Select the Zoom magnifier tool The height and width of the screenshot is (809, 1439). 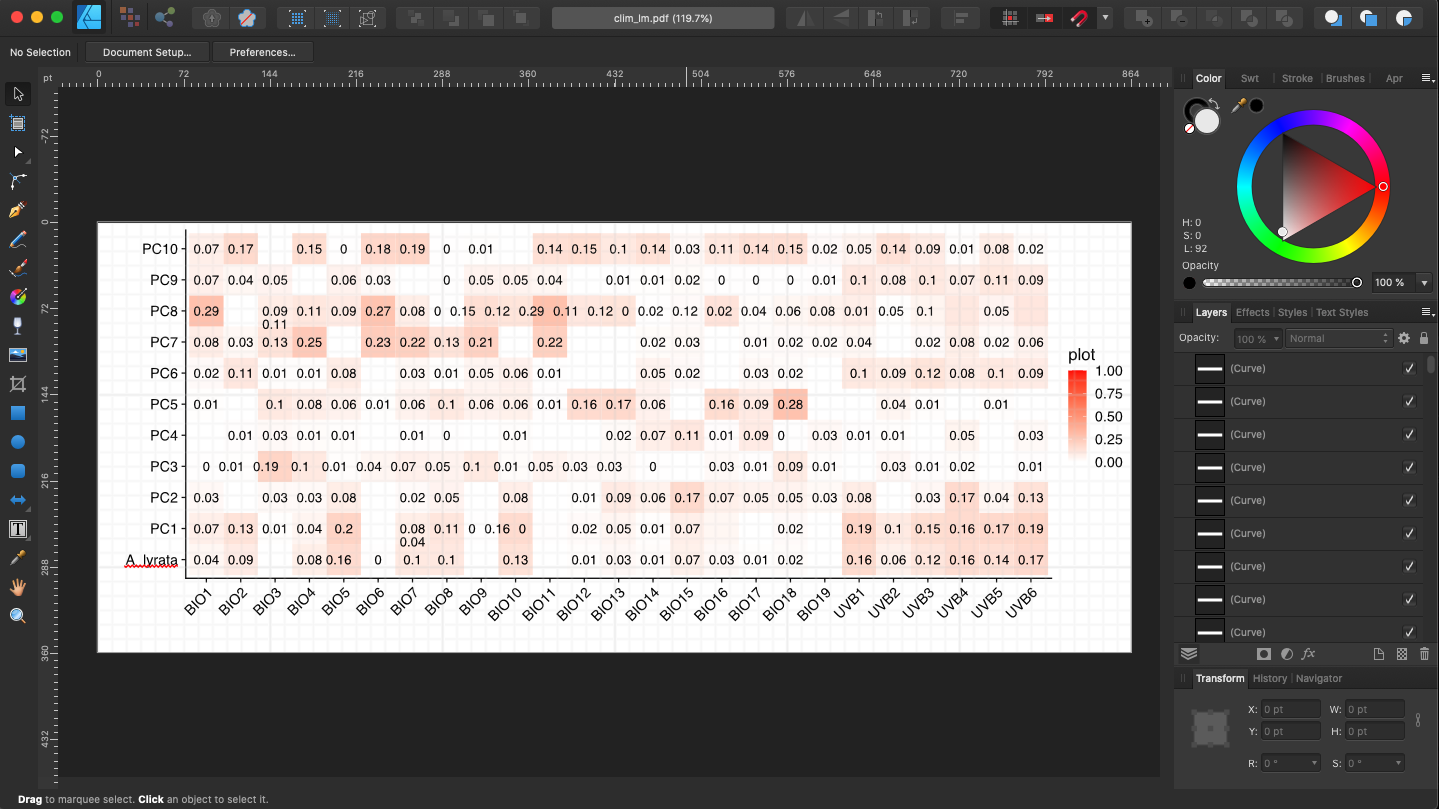pyautogui.click(x=17, y=616)
